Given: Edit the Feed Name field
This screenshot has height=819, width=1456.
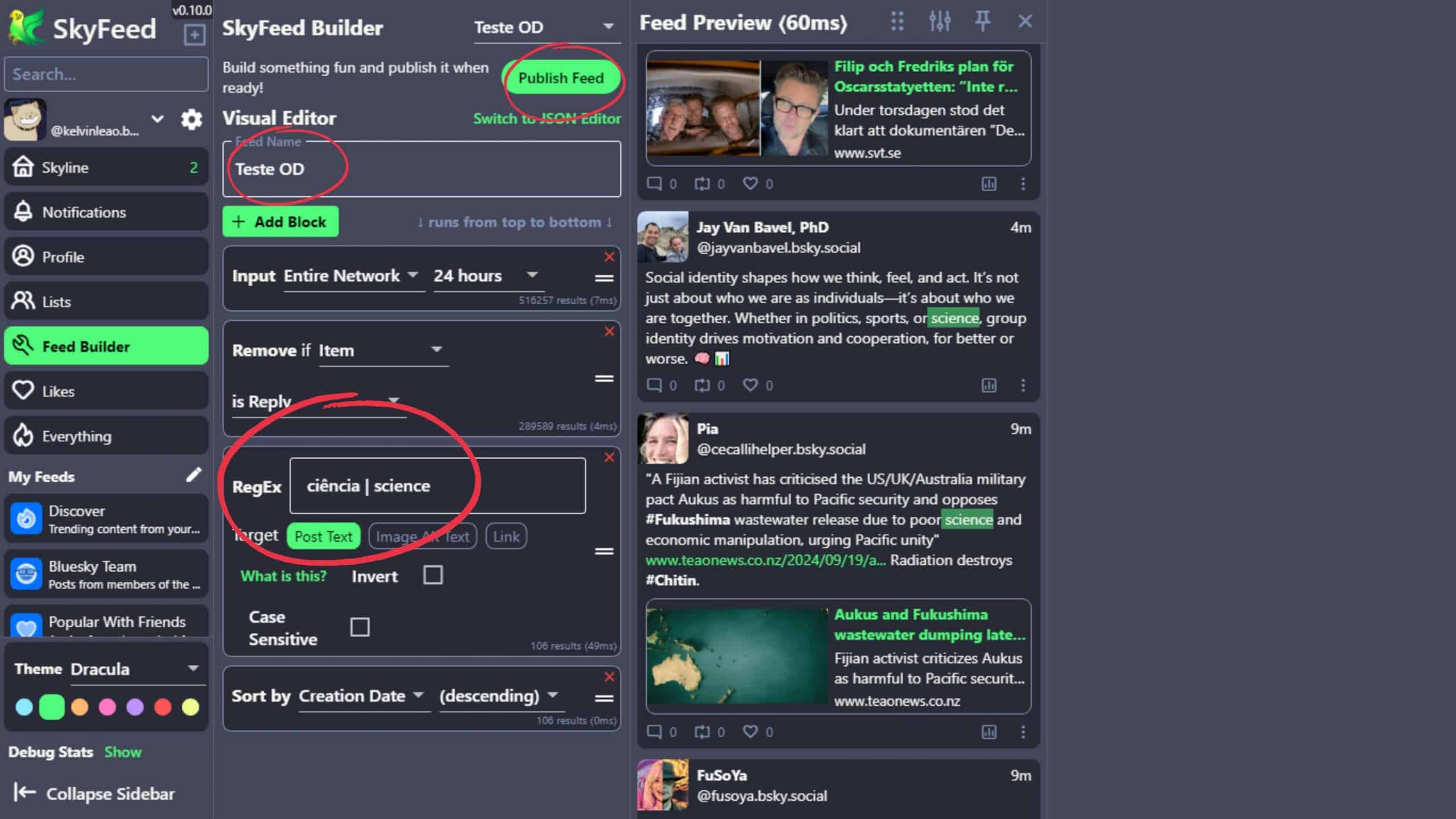Looking at the screenshot, I should pyautogui.click(x=421, y=169).
